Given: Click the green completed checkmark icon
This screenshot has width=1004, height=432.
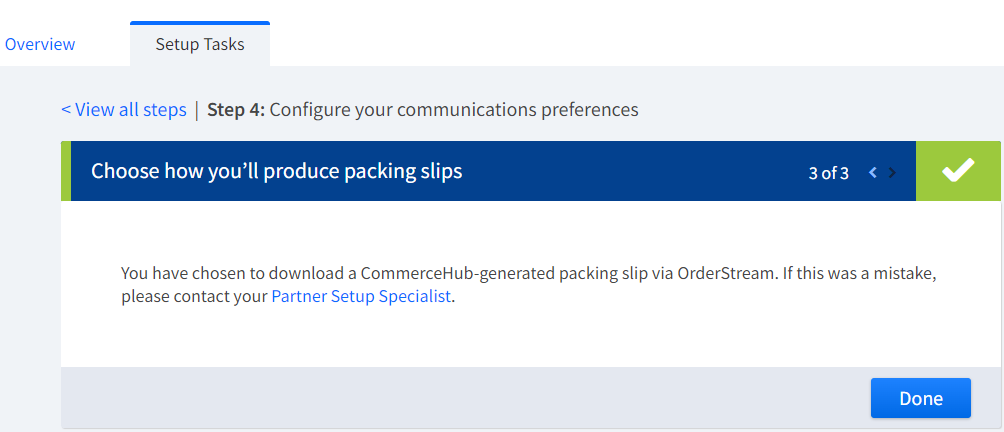Looking at the screenshot, I should pyautogui.click(x=958, y=171).
